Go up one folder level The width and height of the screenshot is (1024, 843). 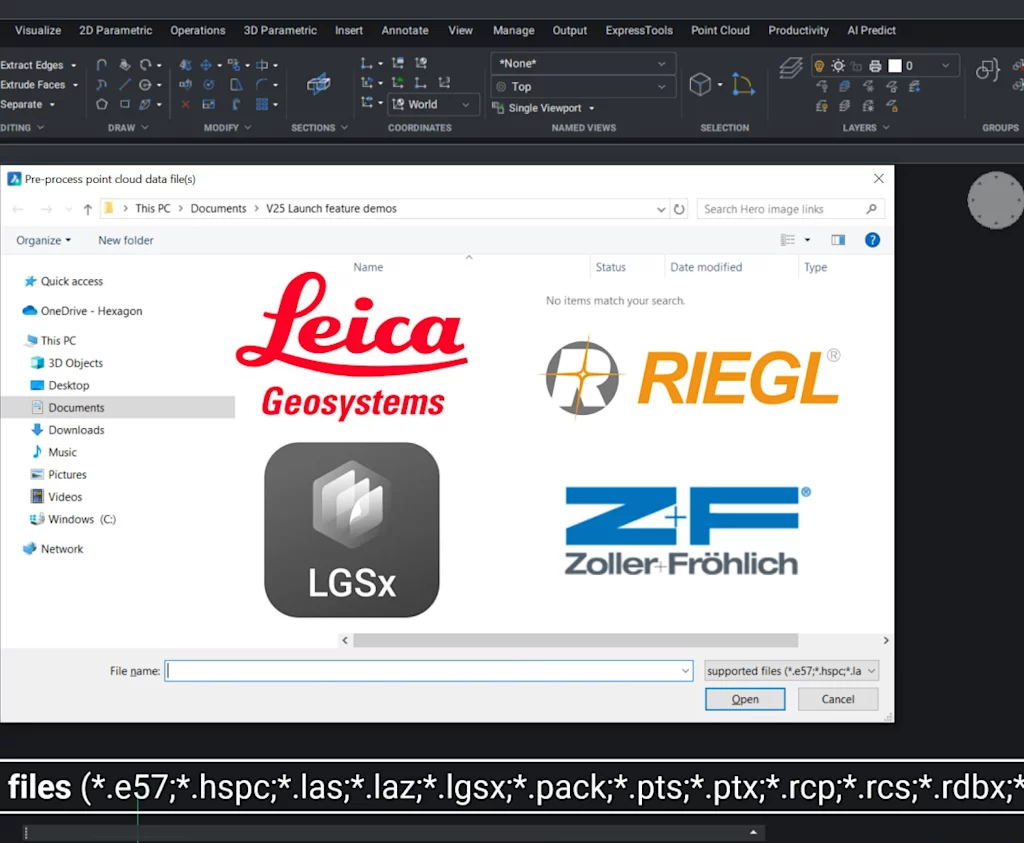[x=88, y=209]
